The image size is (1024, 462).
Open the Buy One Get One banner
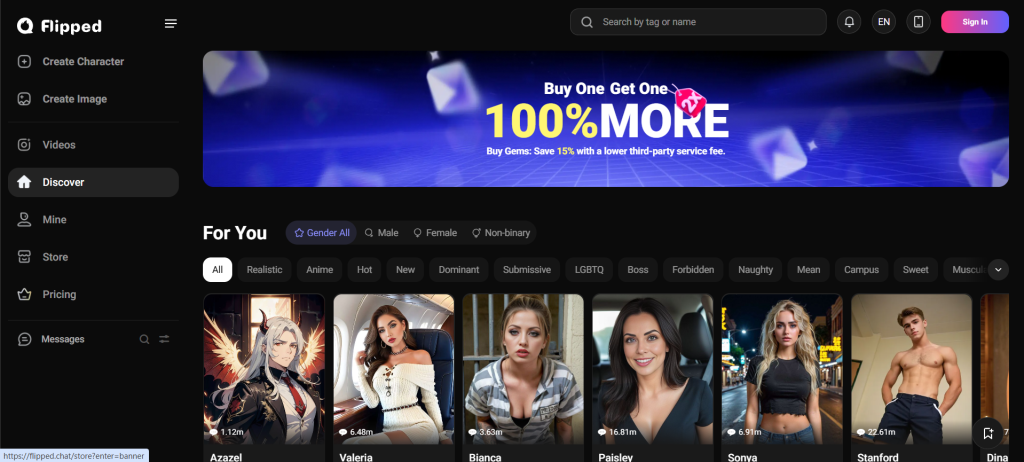click(x=605, y=119)
